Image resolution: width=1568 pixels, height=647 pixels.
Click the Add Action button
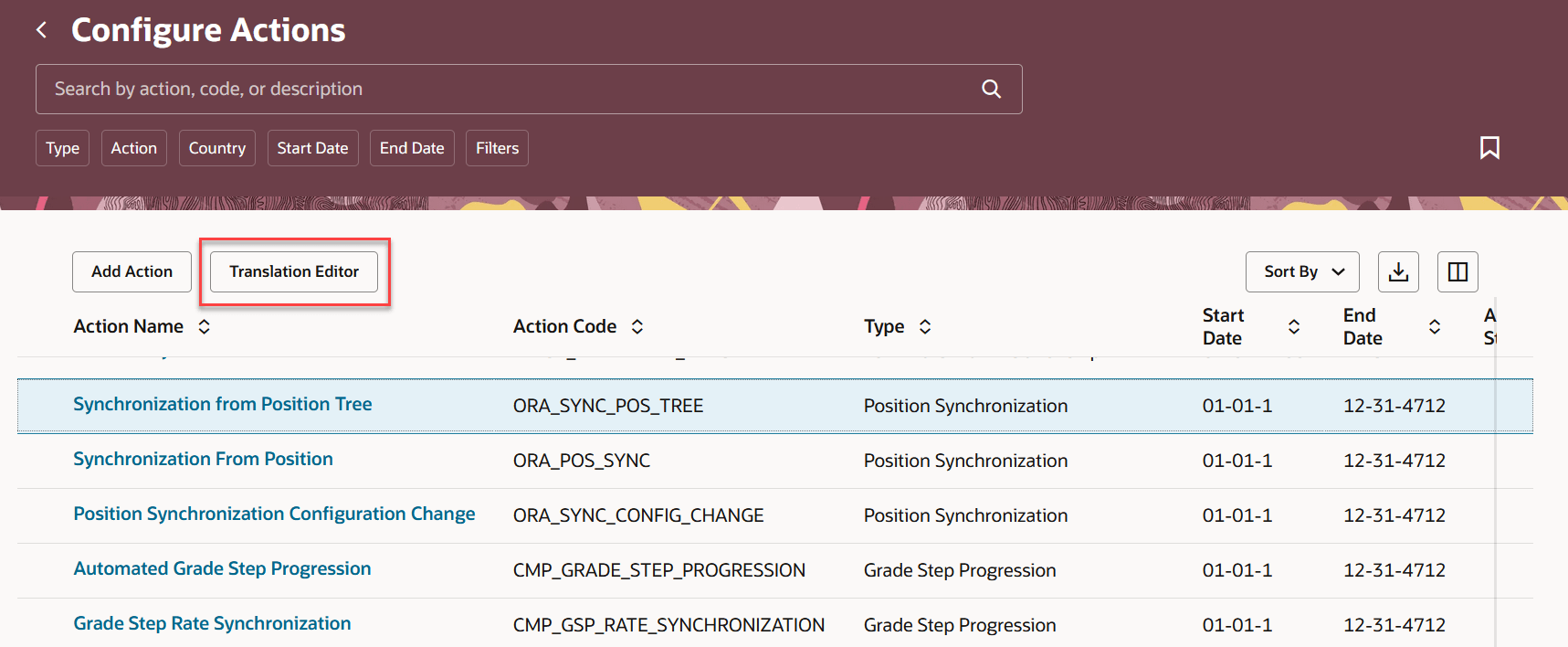pos(132,271)
